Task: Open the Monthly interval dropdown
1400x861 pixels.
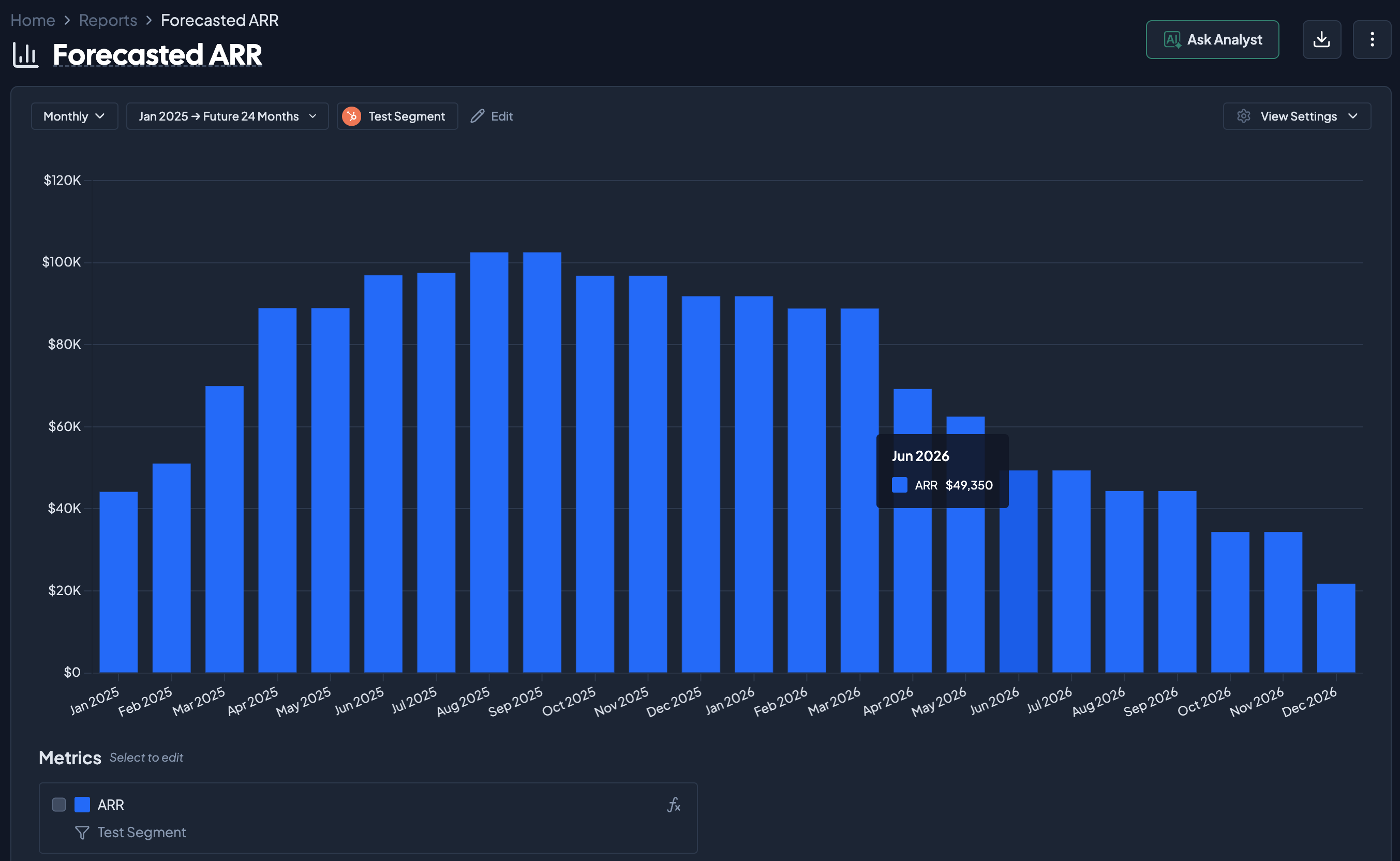Action: point(75,116)
